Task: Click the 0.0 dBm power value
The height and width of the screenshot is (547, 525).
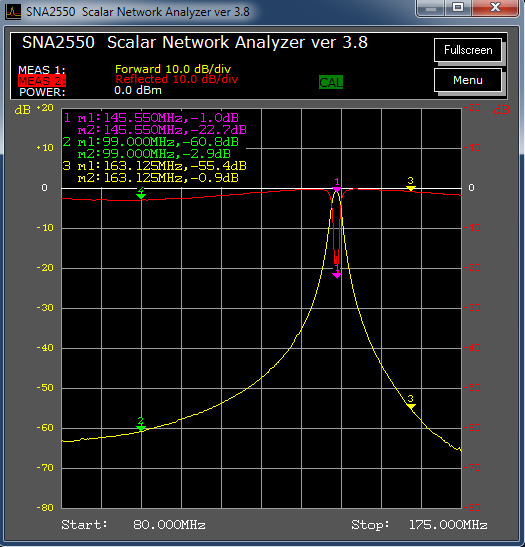Action: (138, 90)
